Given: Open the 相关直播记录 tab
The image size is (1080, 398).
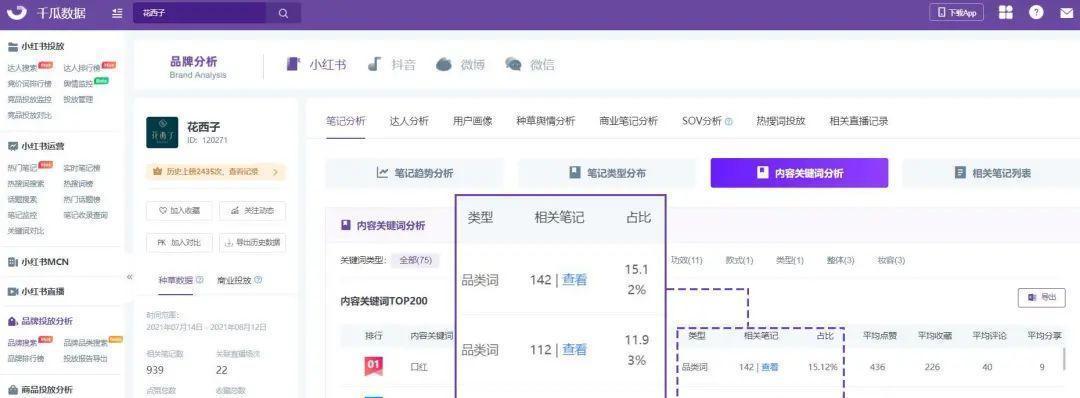Looking at the screenshot, I should (859, 121).
